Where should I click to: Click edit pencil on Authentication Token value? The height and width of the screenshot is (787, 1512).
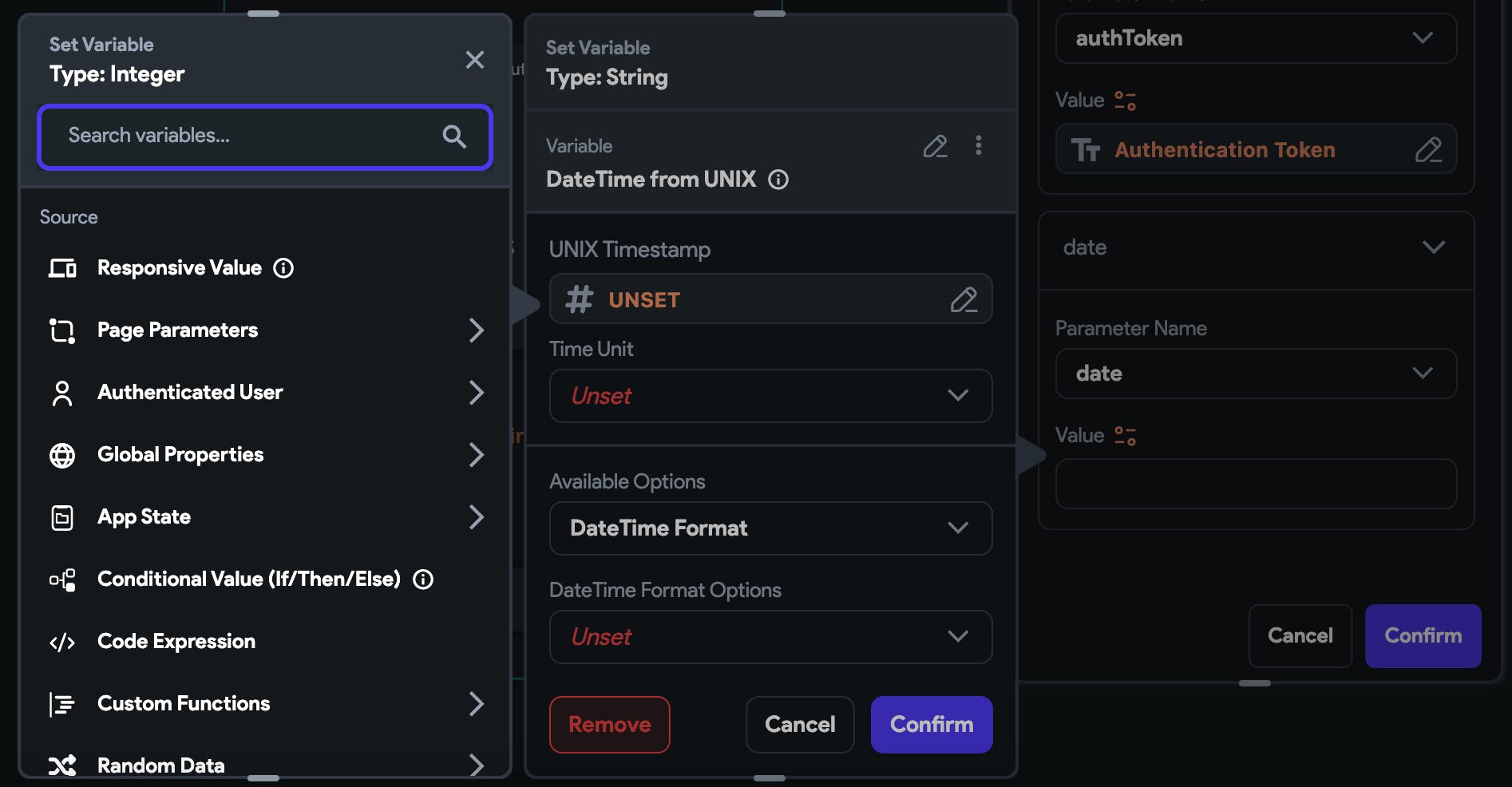tap(1428, 150)
